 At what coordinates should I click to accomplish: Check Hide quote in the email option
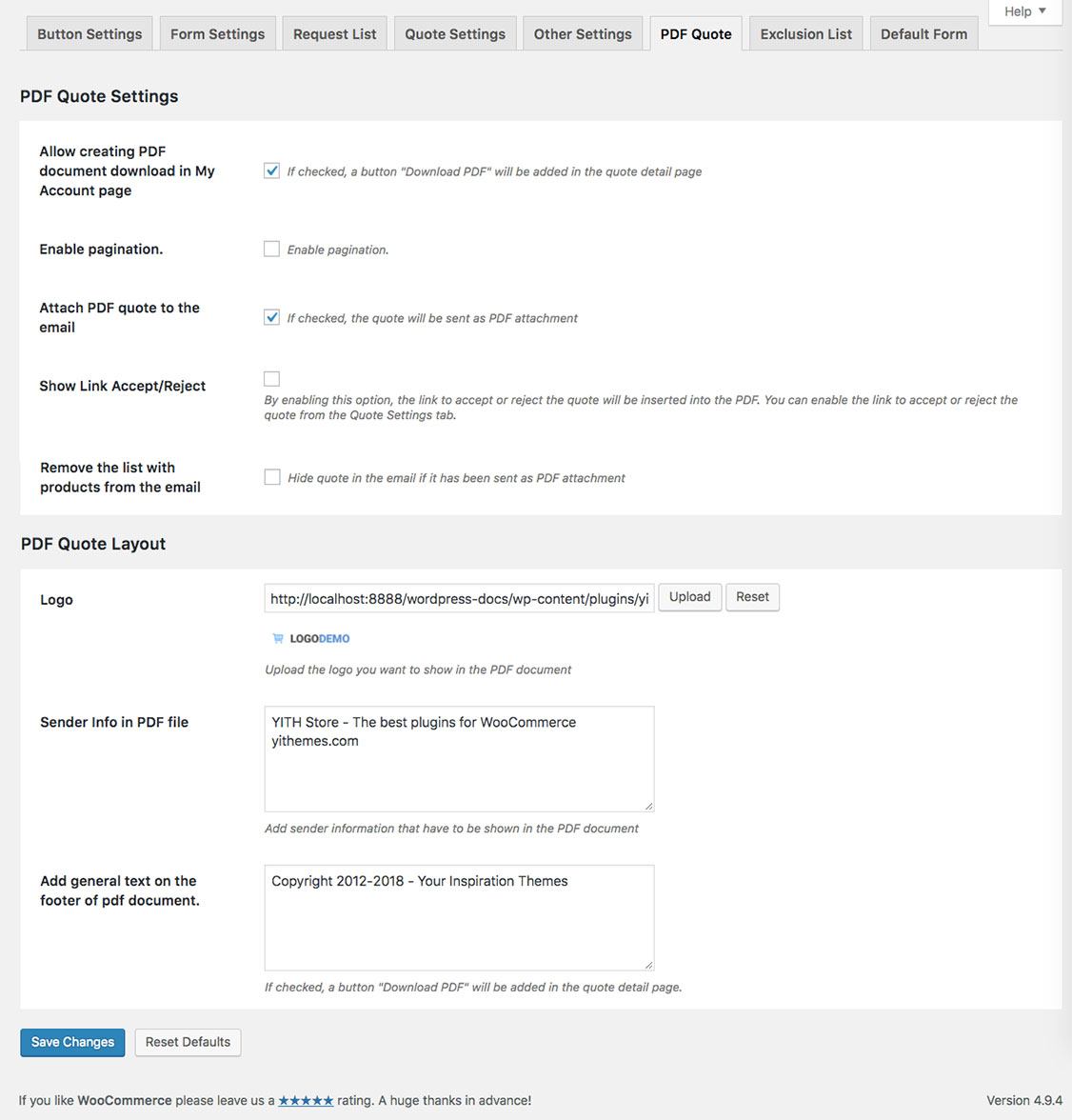coord(272,477)
